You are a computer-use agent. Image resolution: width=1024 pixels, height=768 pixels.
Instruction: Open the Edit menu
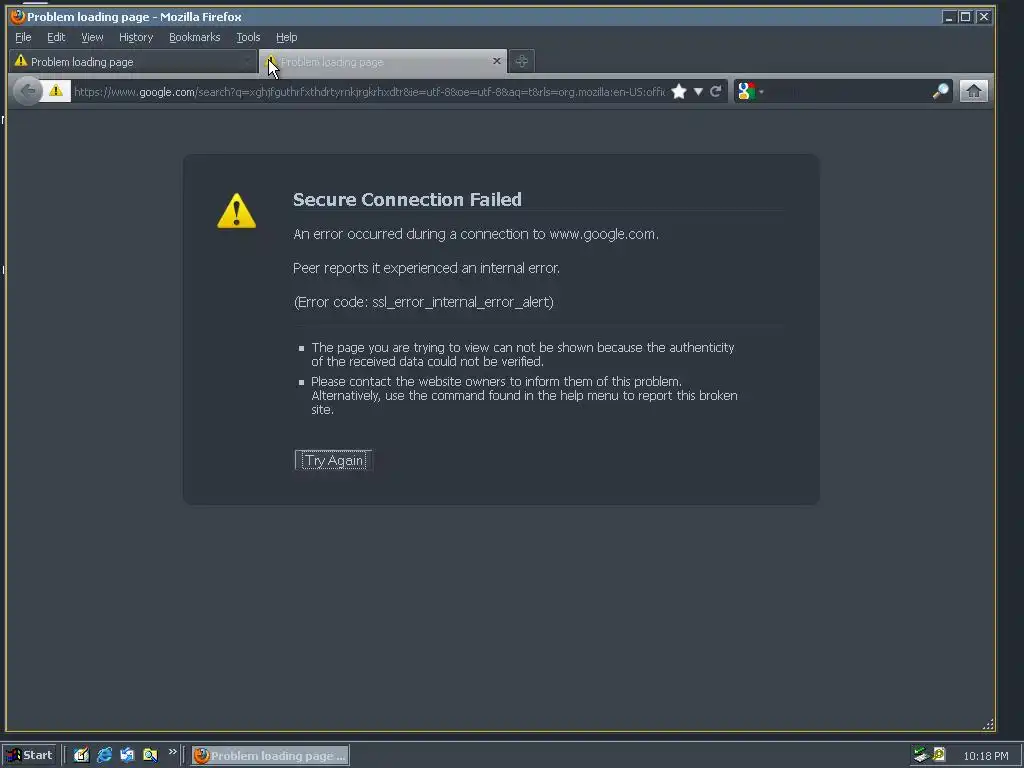point(56,37)
